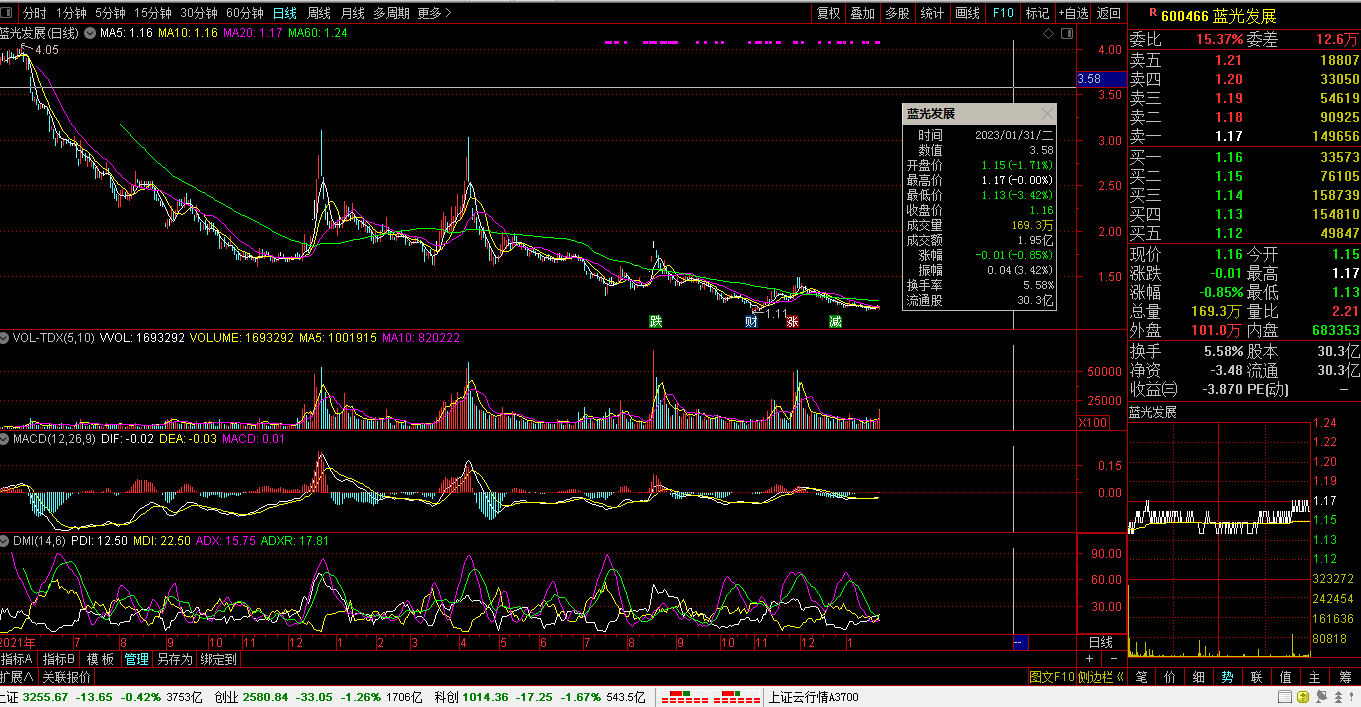This screenshot has height=707, width=1361.
Task: Click the 财 marker on the price chart
Action: (x=751, y=322)
